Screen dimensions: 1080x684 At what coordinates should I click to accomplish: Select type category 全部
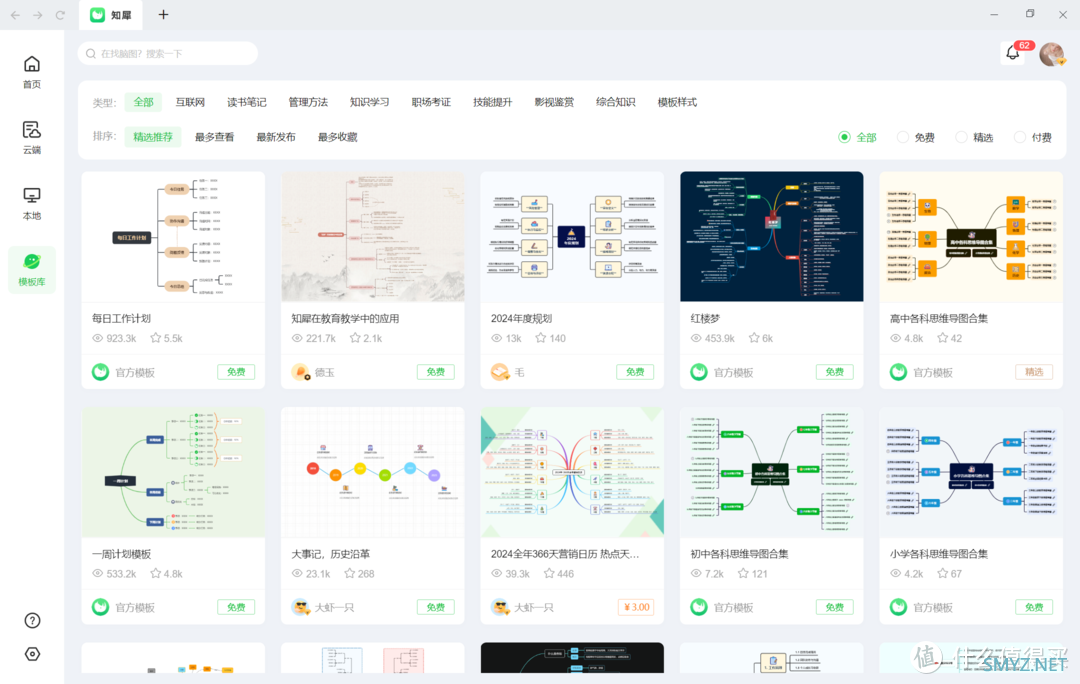(x=143, y=102)
